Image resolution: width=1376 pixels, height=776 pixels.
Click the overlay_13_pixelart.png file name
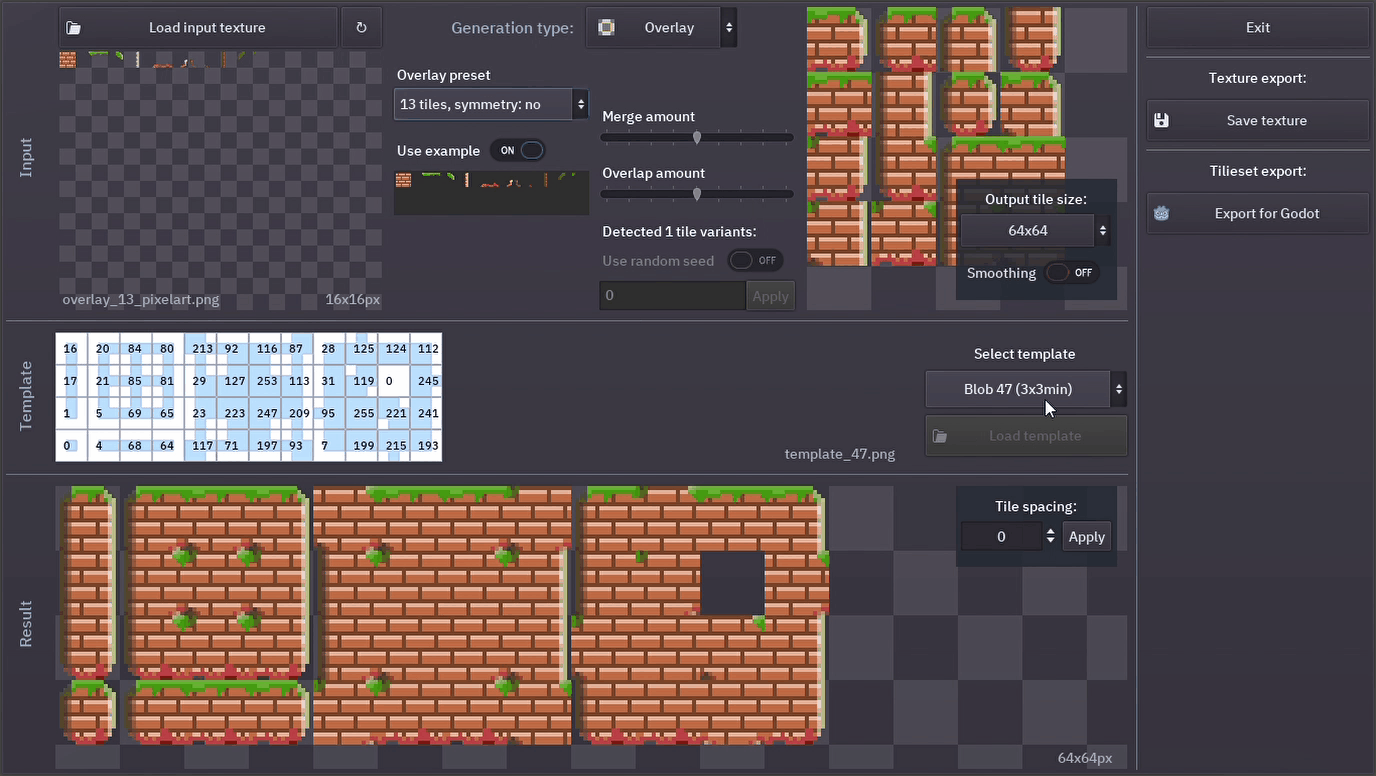click(x=141, y=300)
